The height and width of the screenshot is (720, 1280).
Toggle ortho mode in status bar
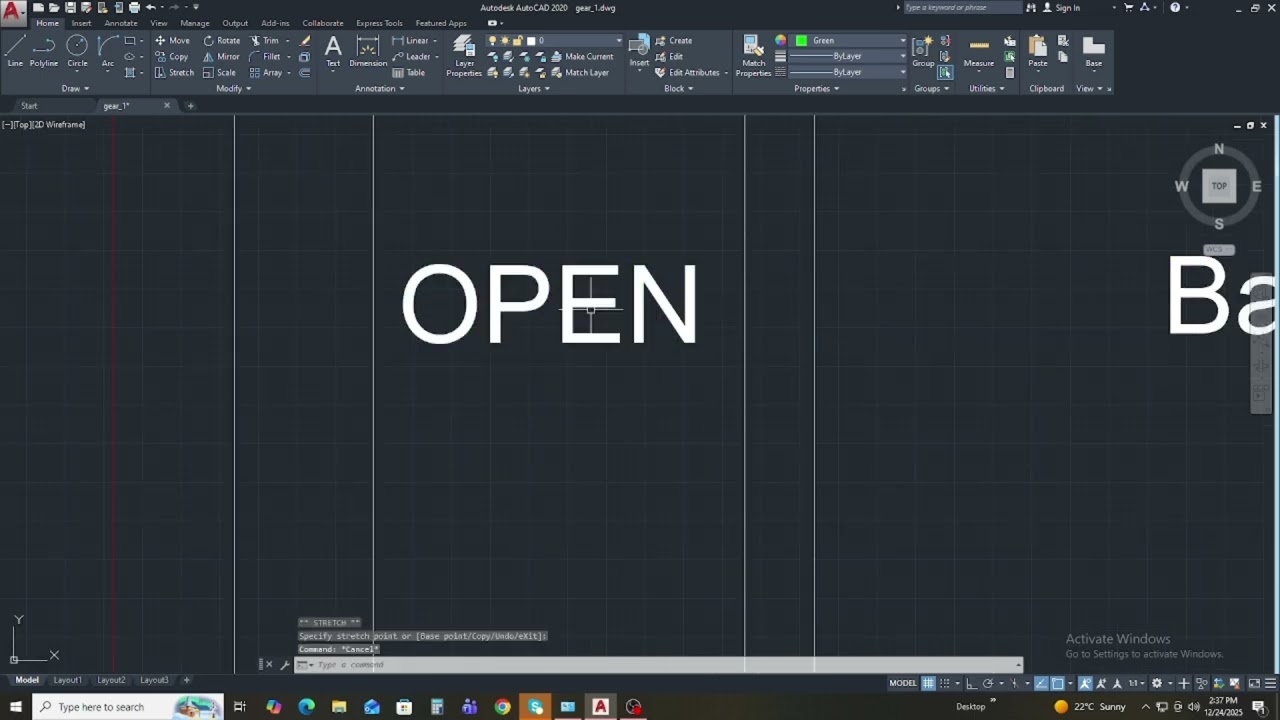971,683
